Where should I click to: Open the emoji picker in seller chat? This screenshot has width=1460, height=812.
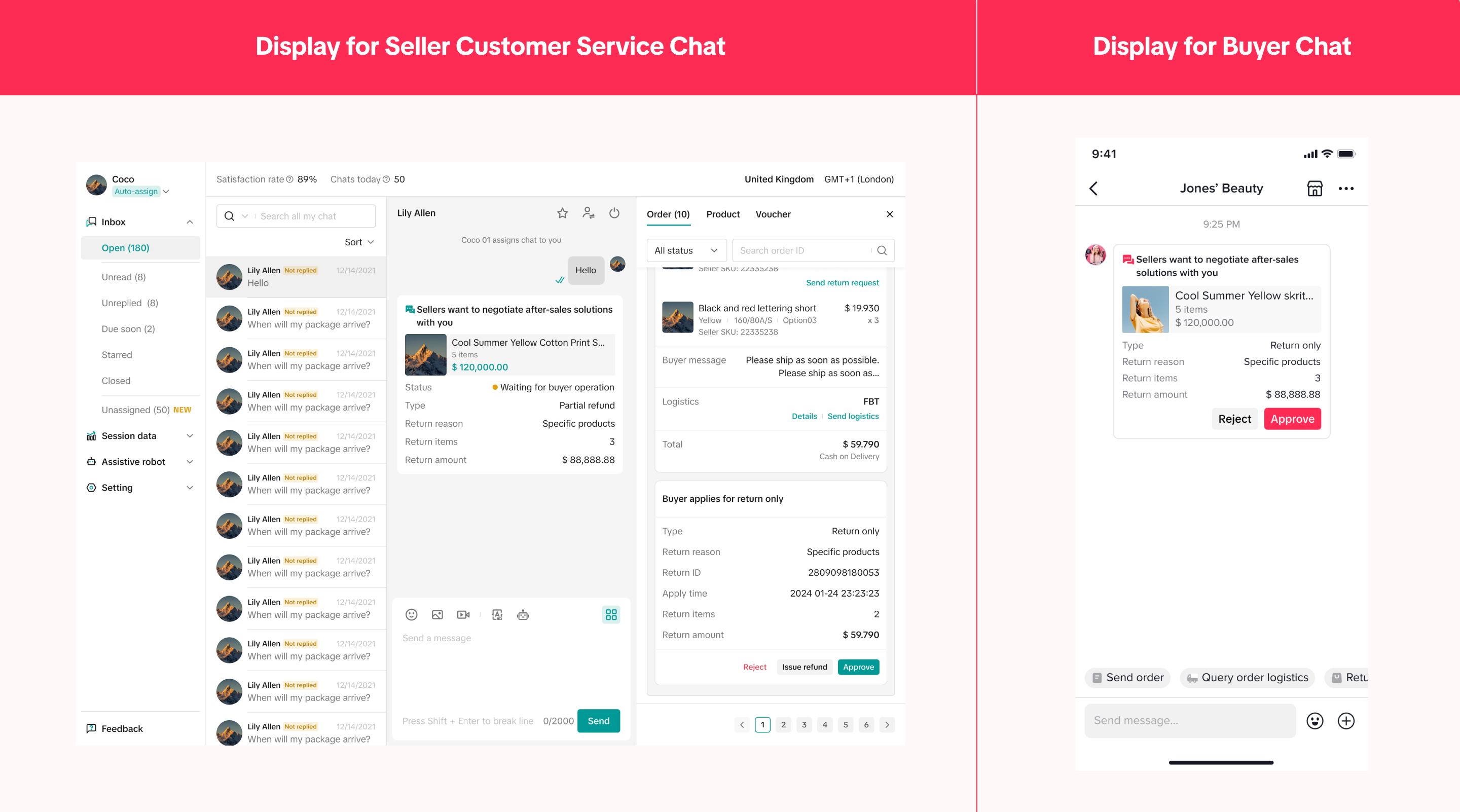(x=412, y=615)
